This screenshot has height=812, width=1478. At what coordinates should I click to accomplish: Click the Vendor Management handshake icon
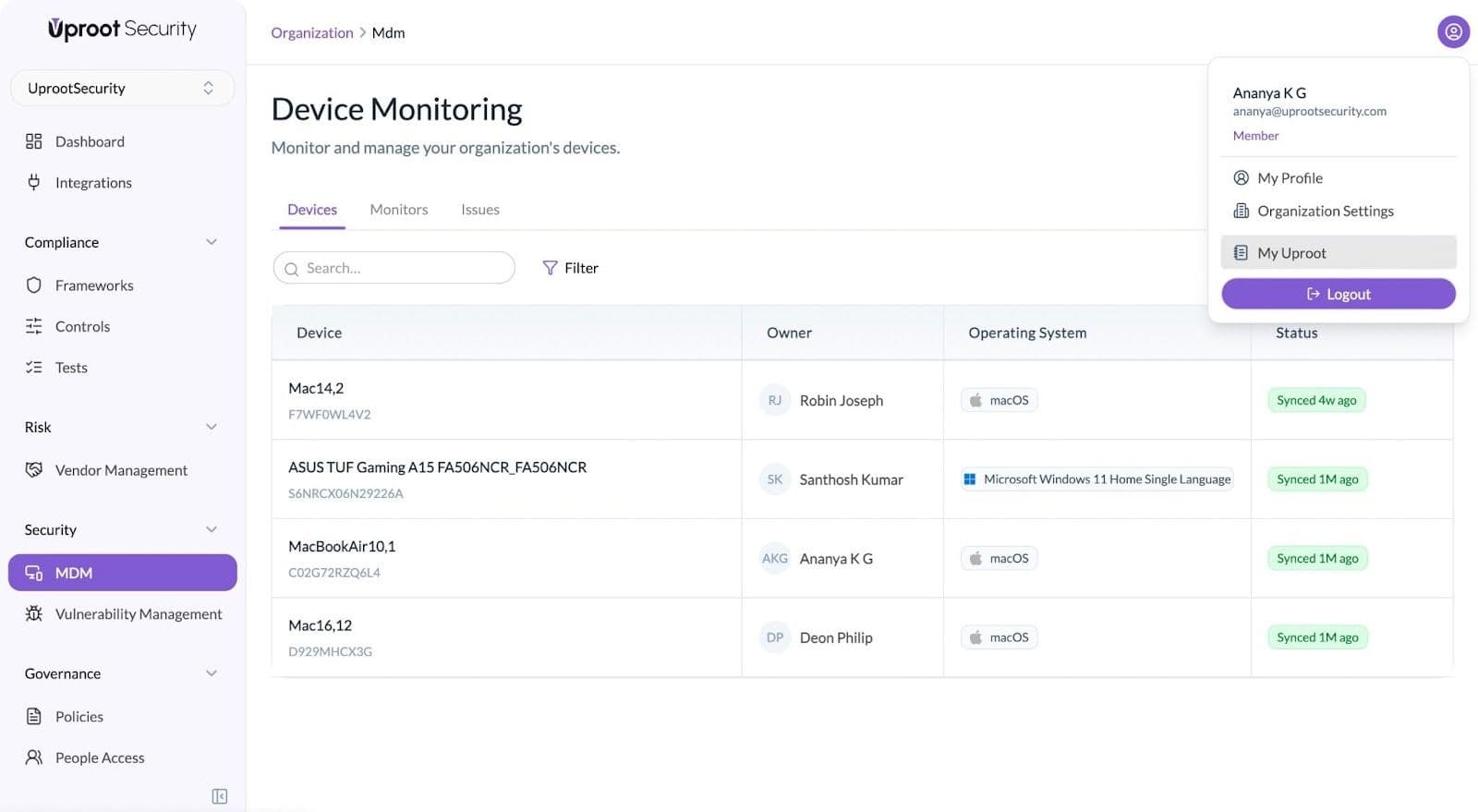[x=34, y=469]
